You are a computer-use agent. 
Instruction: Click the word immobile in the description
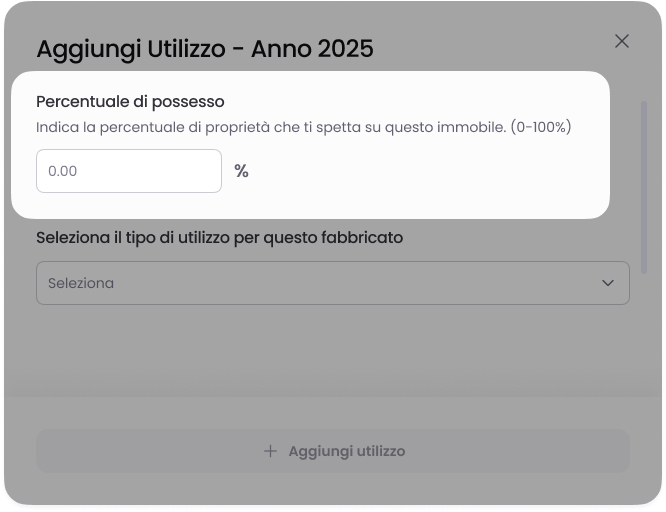(469, 128)
